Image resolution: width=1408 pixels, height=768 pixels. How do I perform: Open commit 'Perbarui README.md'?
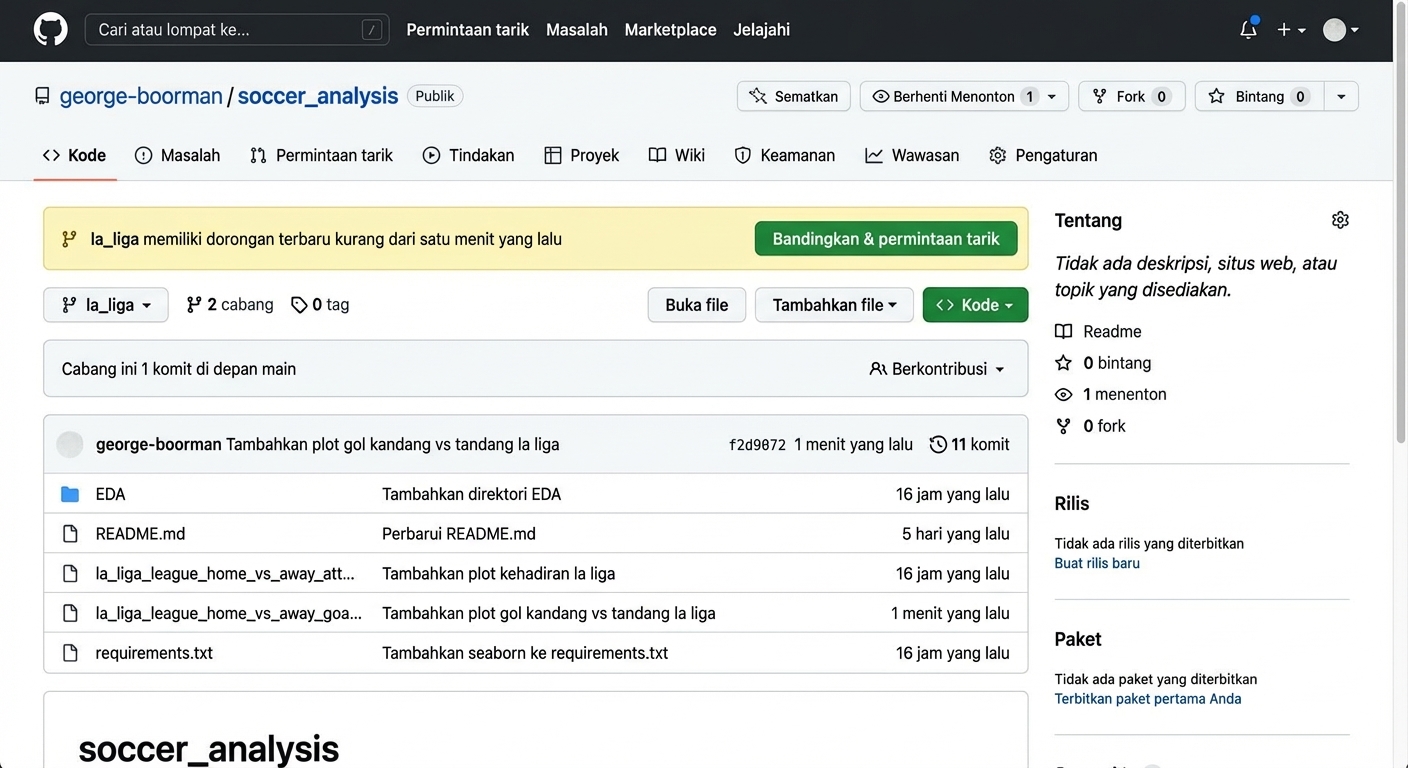[x=459, y=534]
